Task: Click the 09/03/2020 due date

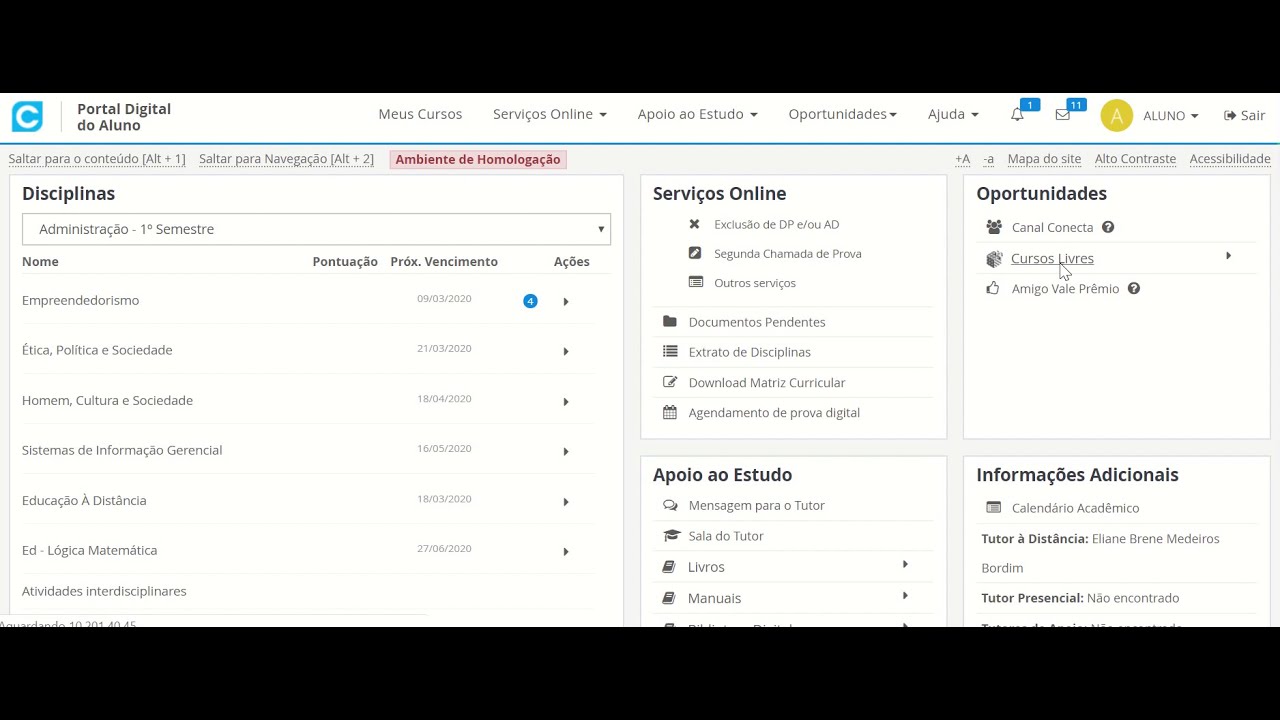Action: pyautogui.click(x=444, y=298)
